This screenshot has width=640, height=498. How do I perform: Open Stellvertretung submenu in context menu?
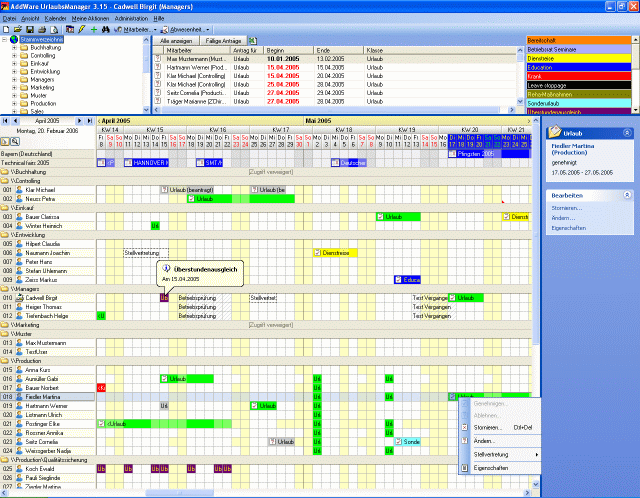500,454
